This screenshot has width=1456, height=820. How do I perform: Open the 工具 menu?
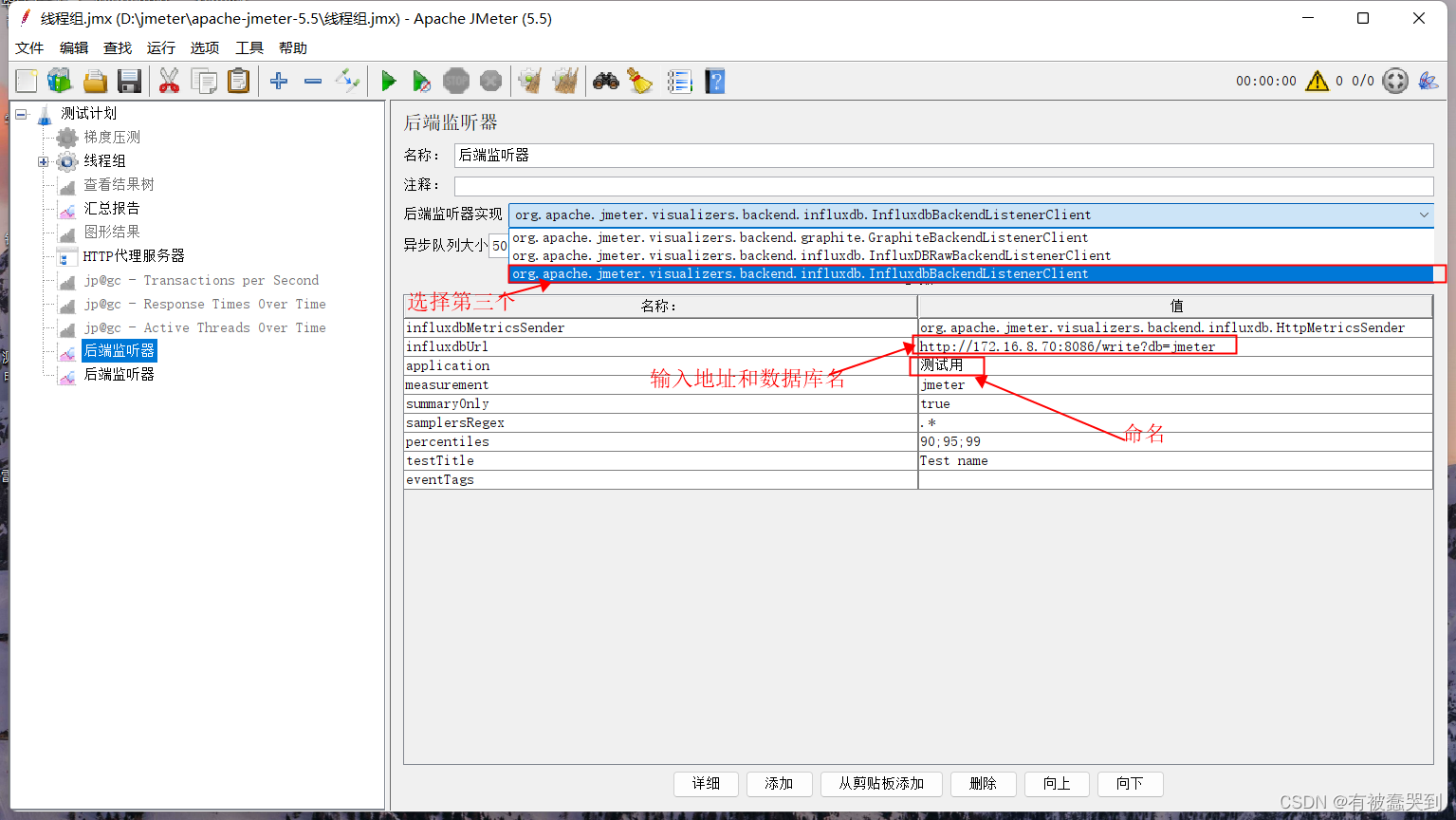tap(249, 48)
